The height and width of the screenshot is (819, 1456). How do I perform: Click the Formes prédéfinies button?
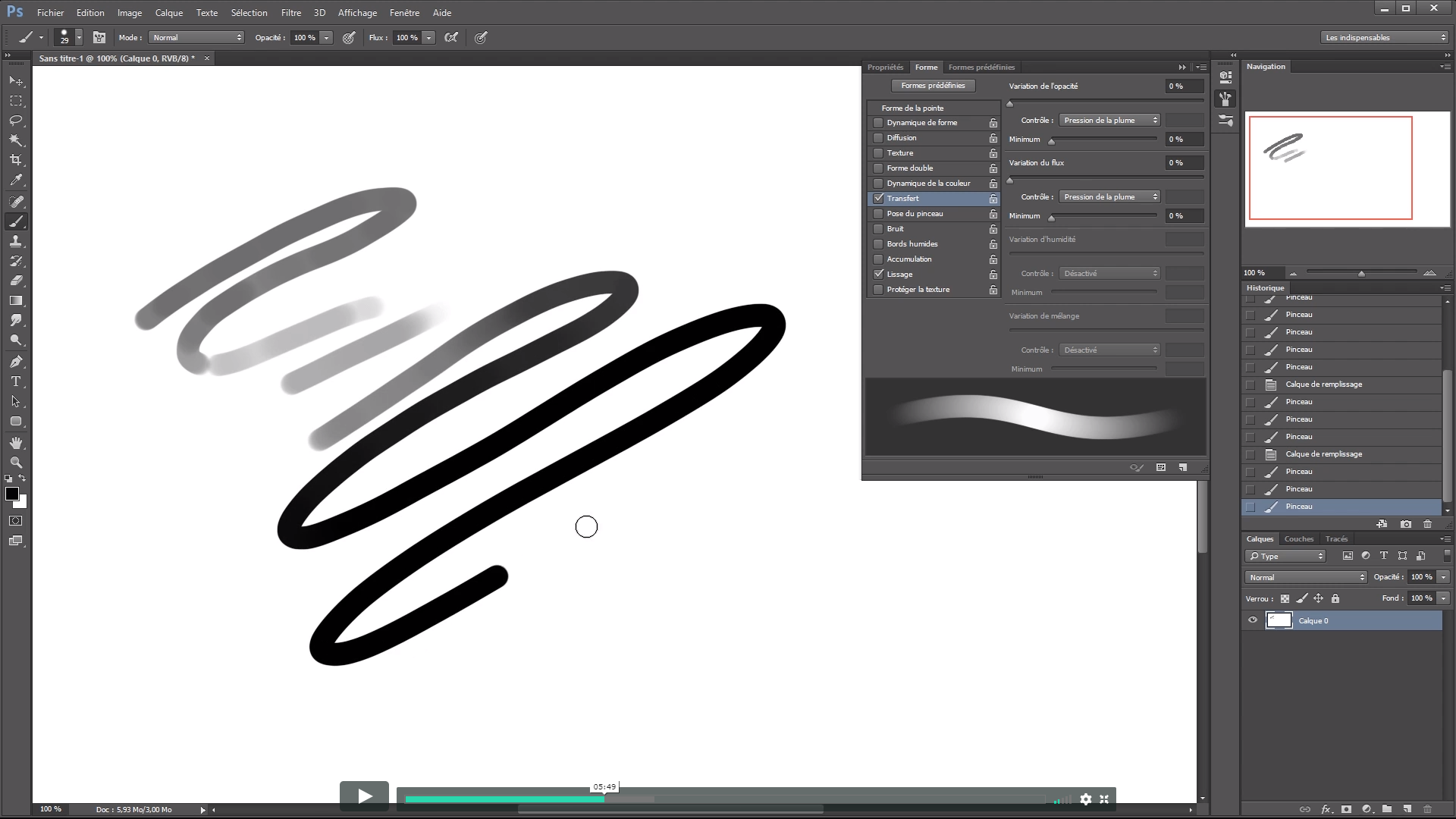click(x=933, y=86)
